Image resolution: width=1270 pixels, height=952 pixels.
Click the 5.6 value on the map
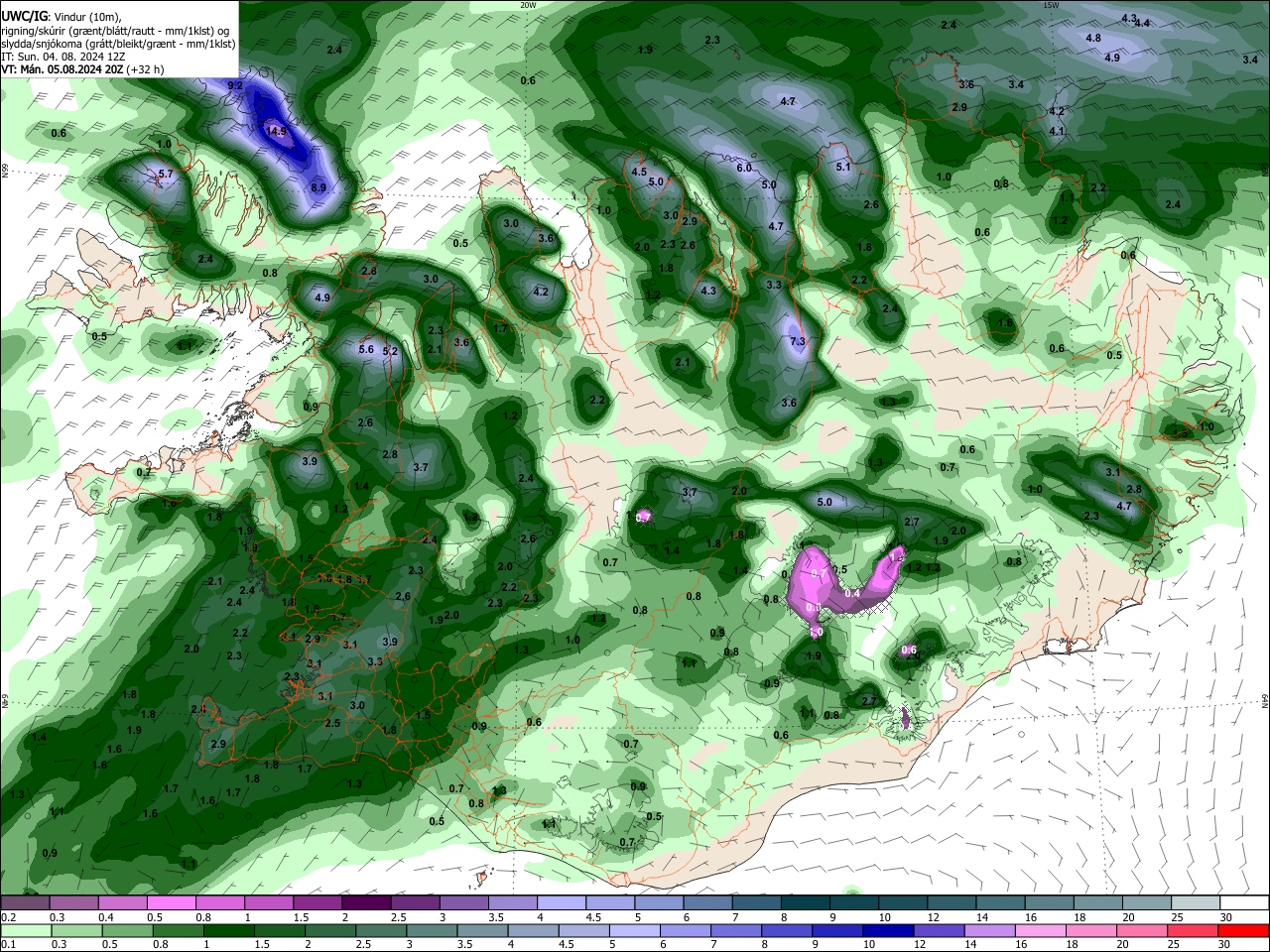(365, 349)
